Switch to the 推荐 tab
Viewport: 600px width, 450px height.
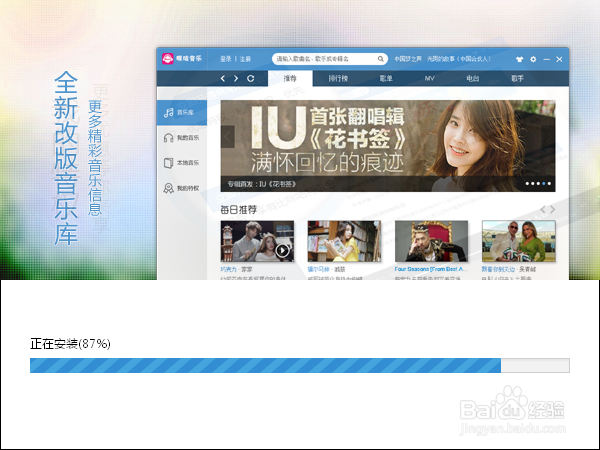pyautogui.click(x=290, y=78)
